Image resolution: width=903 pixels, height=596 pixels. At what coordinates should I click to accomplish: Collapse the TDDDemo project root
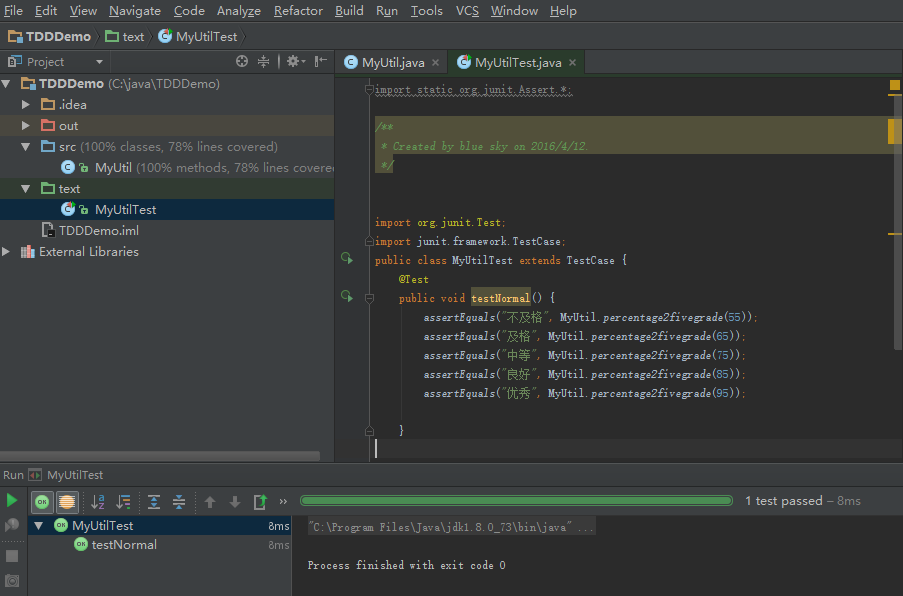(6, 83)
